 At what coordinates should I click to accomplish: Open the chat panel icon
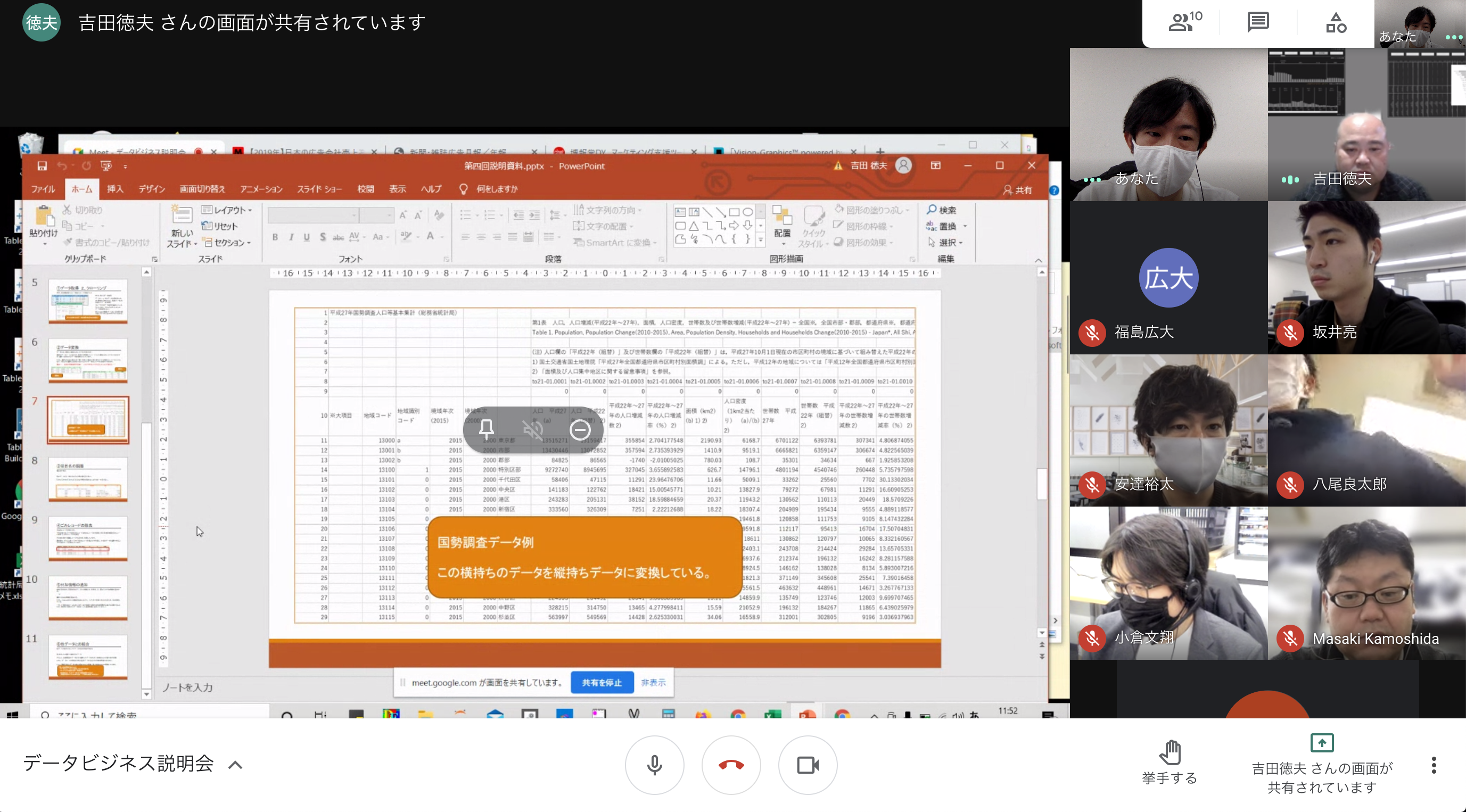(x=1258, y=23)
